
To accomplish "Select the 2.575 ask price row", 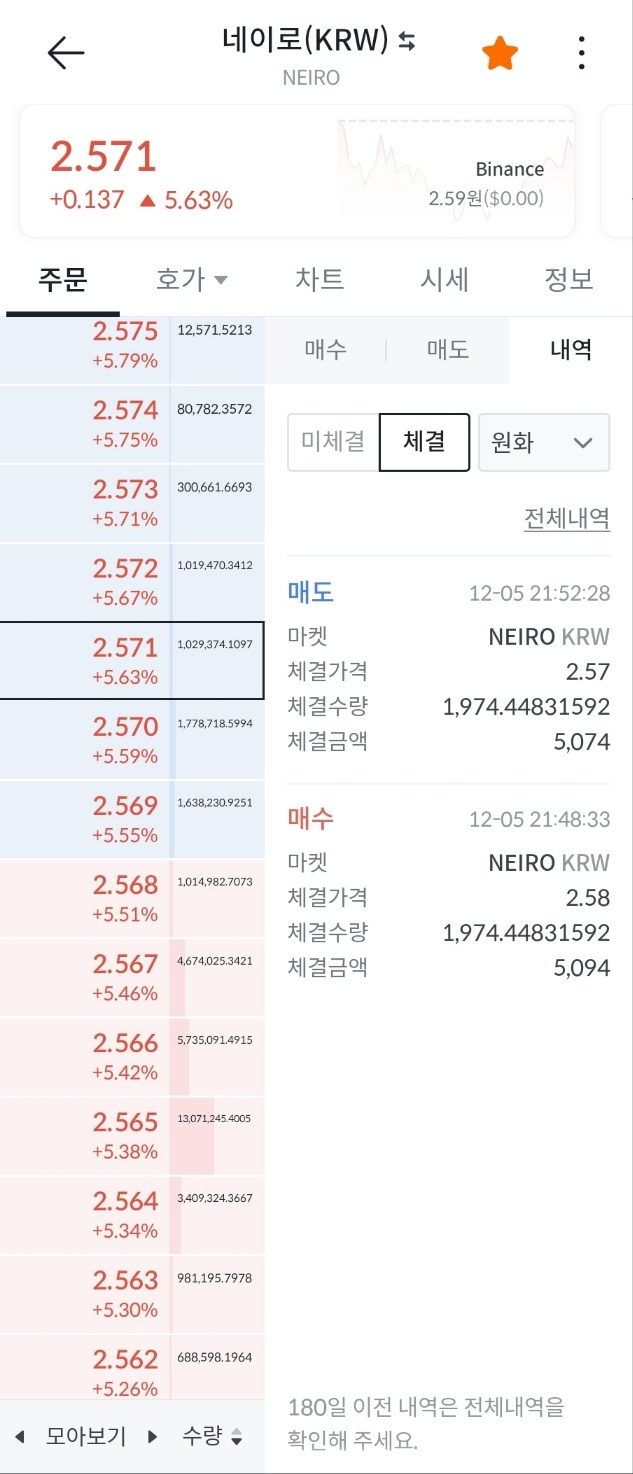I will (x=132, y=346).
